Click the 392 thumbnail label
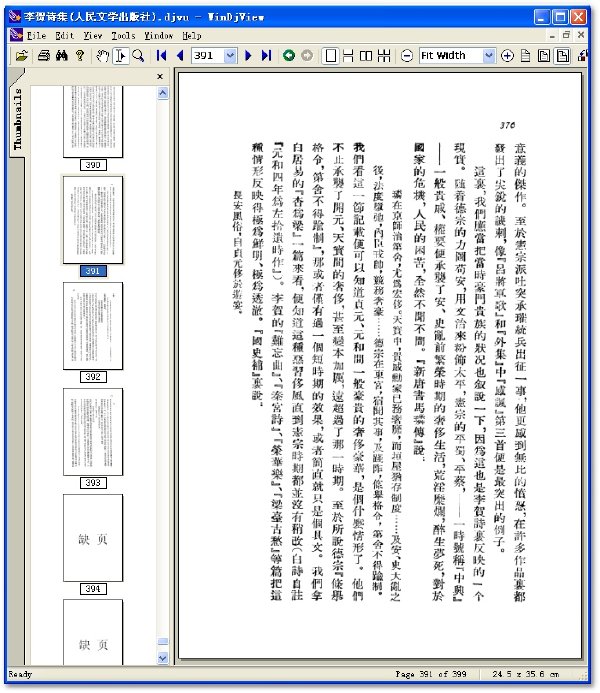The image size is (600, 693). (x=93, y=377)
